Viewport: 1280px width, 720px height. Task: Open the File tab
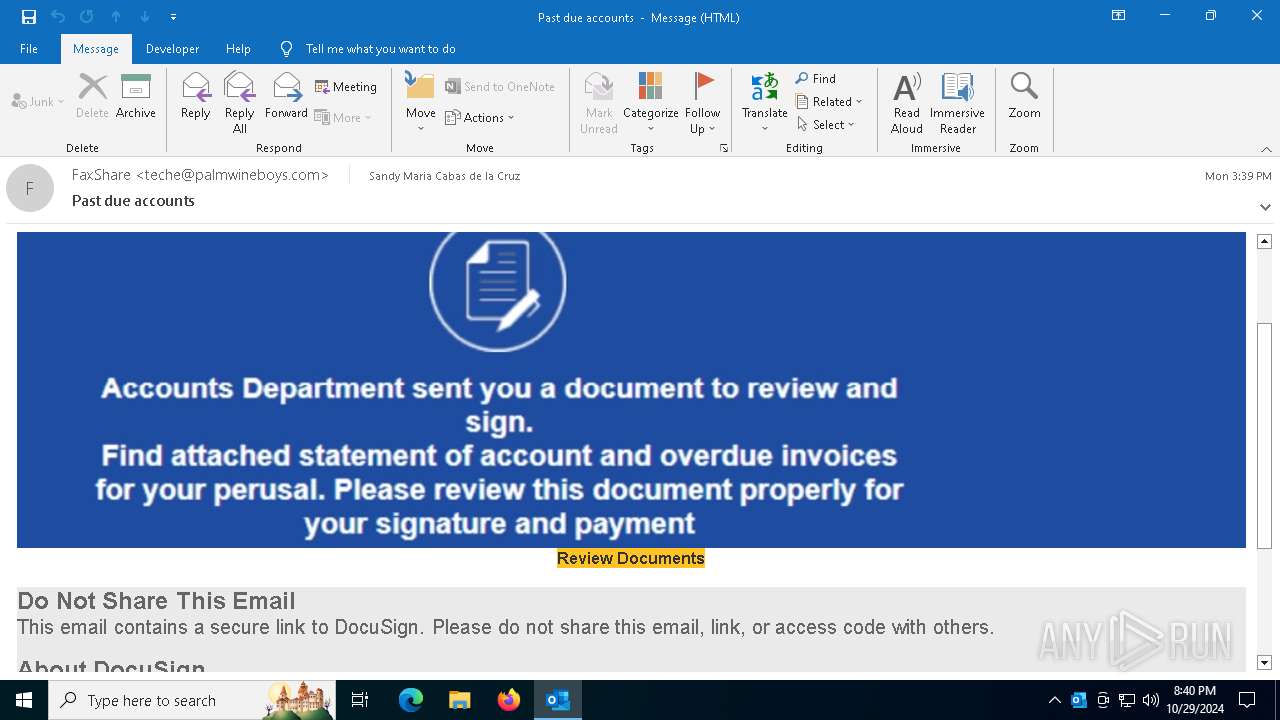point(29,49)
